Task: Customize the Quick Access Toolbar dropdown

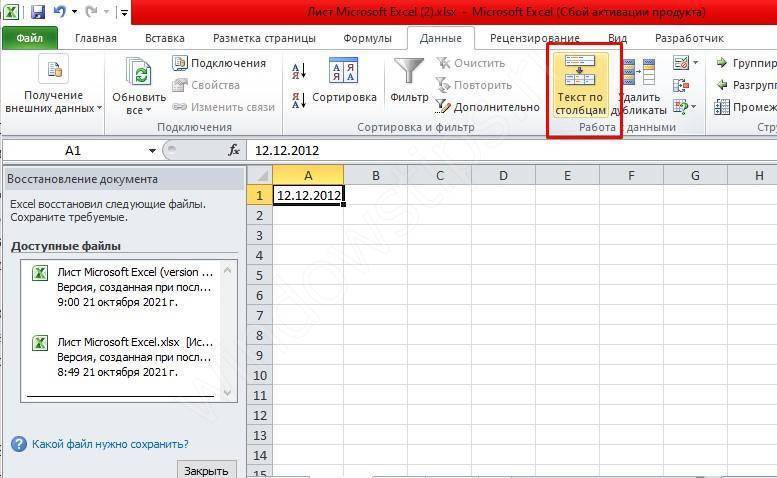Action: (124, 12)
